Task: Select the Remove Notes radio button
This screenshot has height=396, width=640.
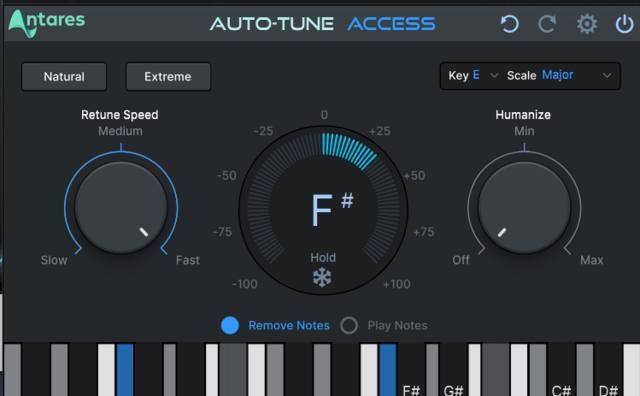Action: coord(230,325)
